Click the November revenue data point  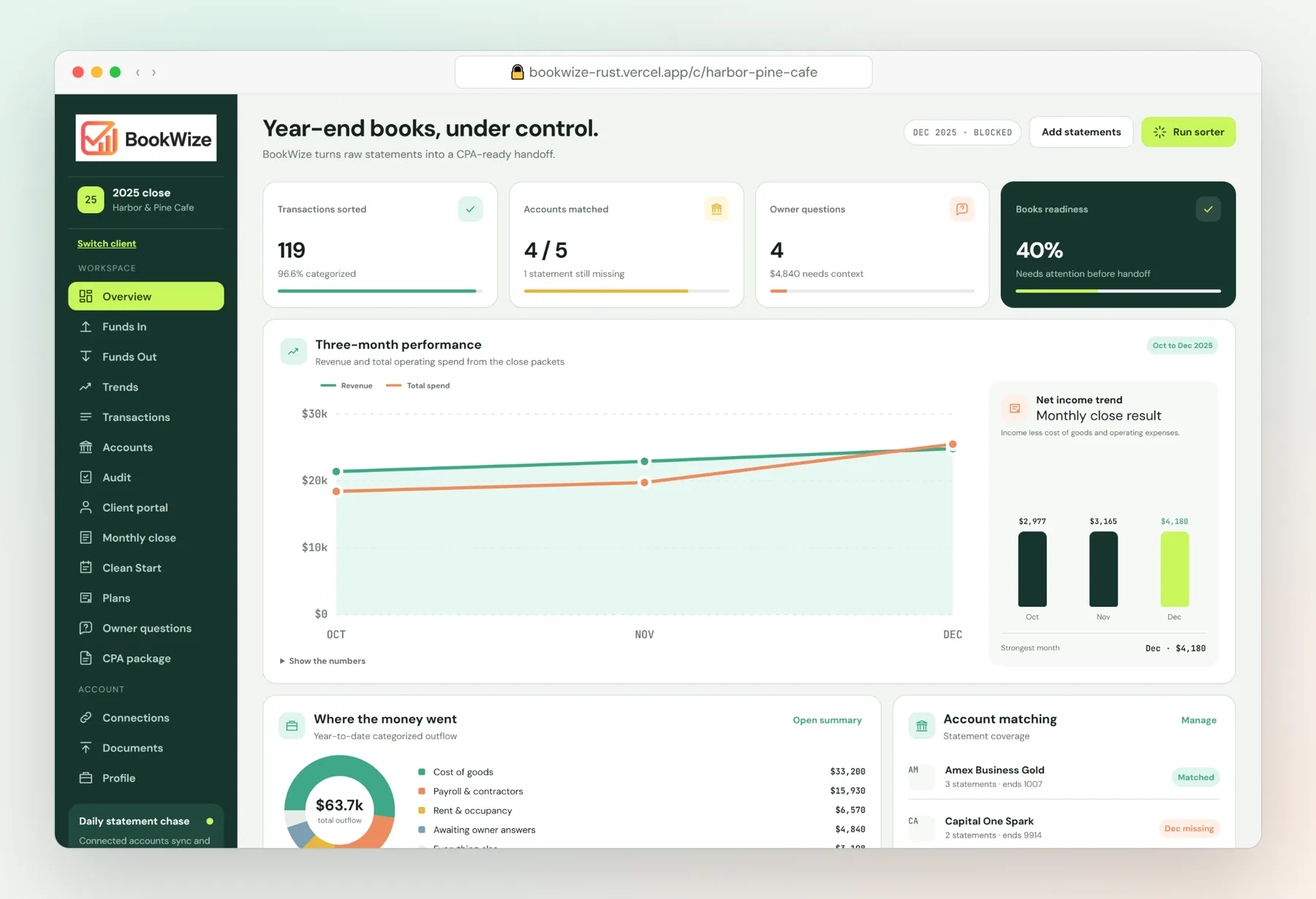click(644, 461)
